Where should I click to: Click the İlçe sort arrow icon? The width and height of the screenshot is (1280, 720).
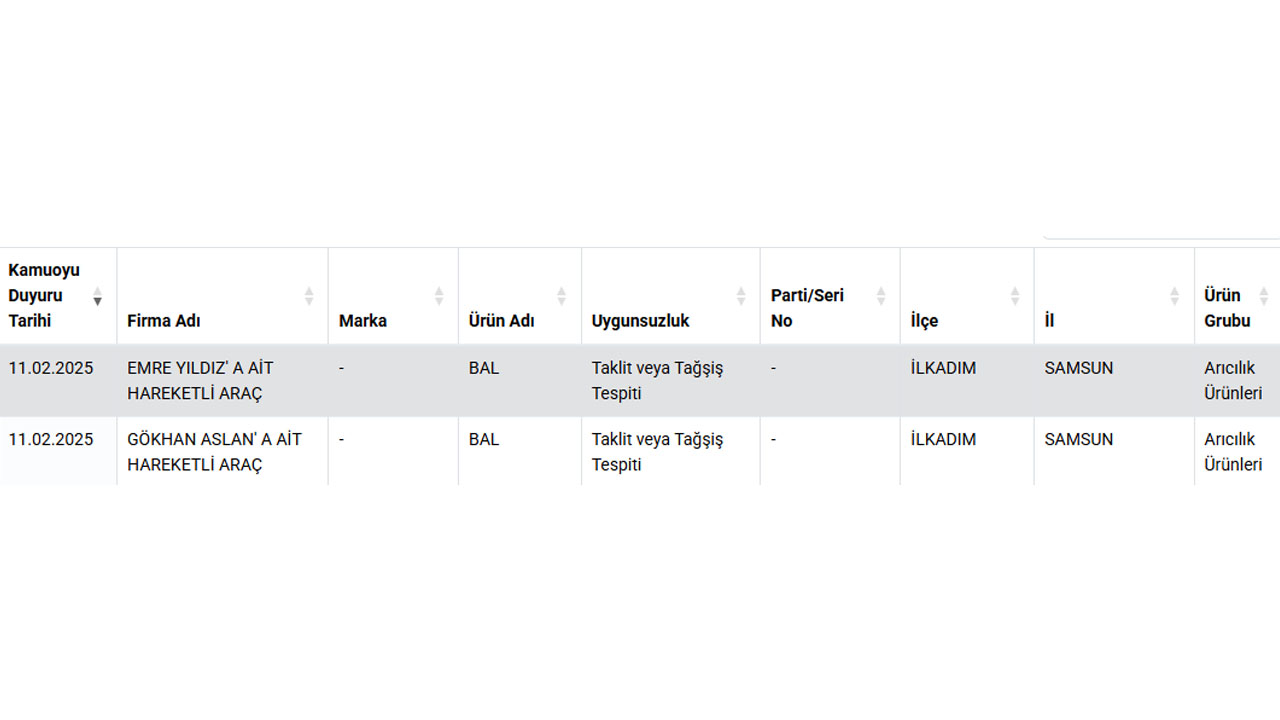tap(1015, 296)
